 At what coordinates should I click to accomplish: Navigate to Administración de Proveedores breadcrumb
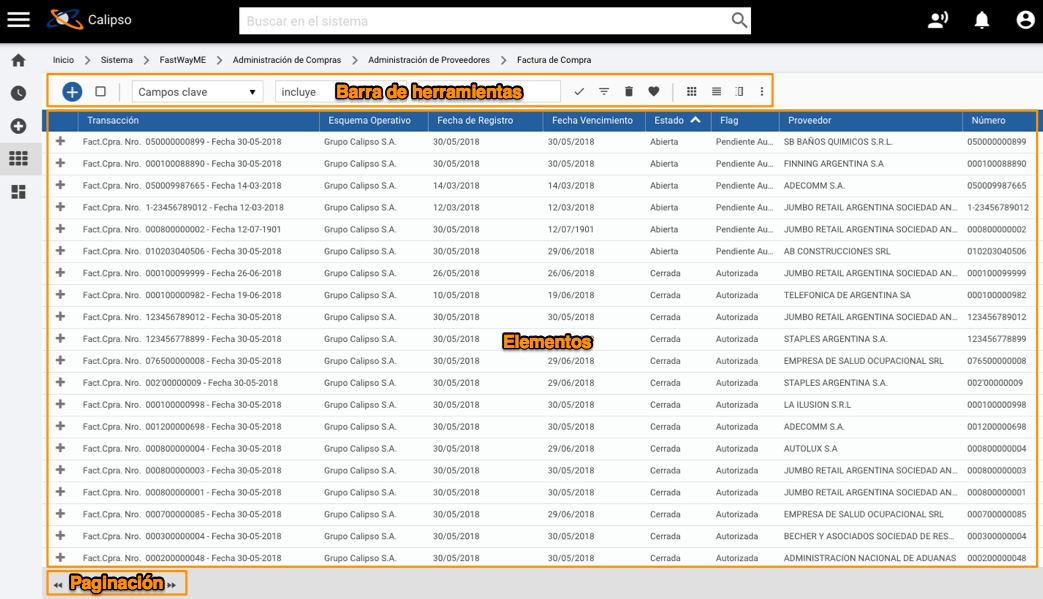(428, 60)
